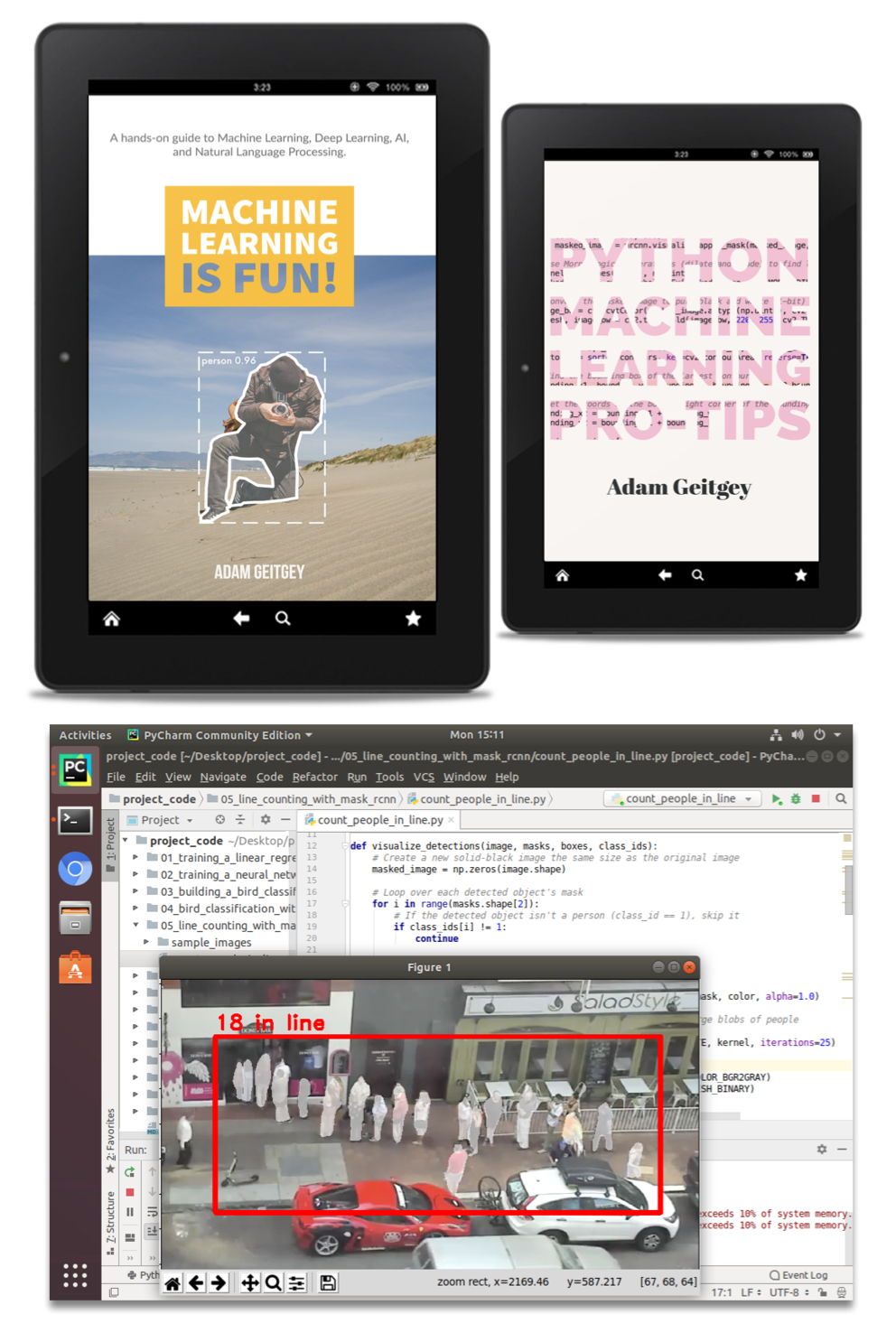Screen dimensions: 896x1342
Task: Click project_code in the breadcrumb bar
Action: click(x=152, y=799)
